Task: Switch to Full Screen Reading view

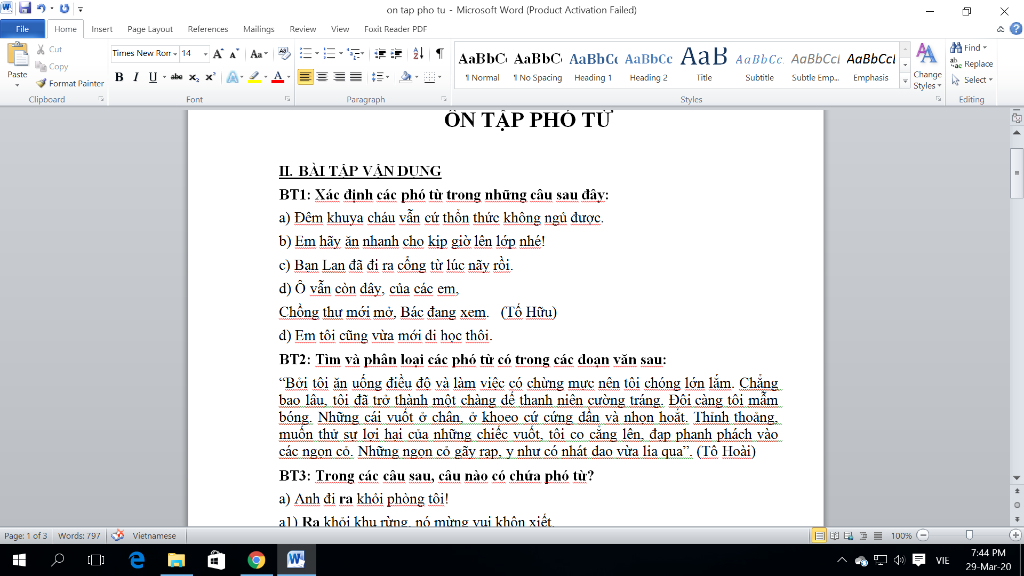Action: (834, 536)
